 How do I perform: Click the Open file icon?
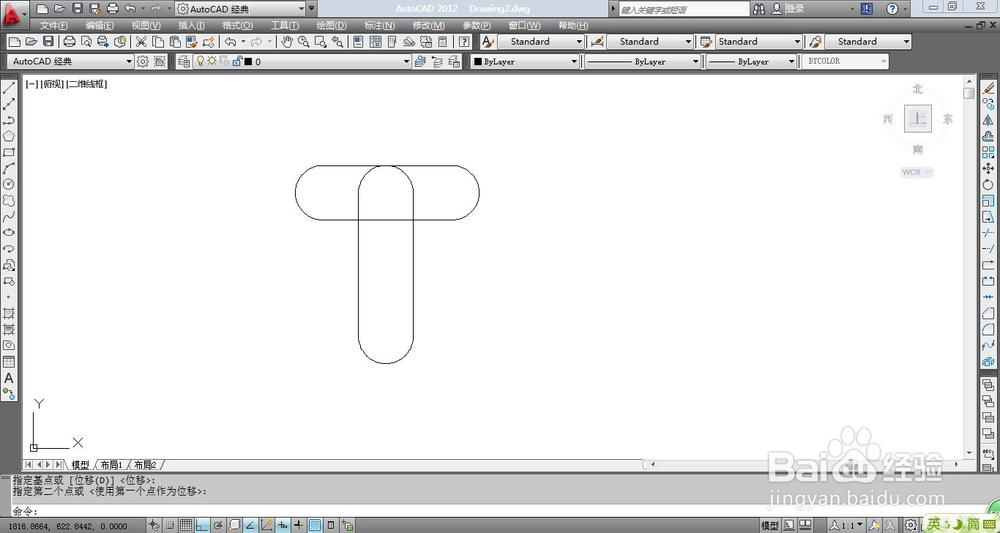click(31, 41)
